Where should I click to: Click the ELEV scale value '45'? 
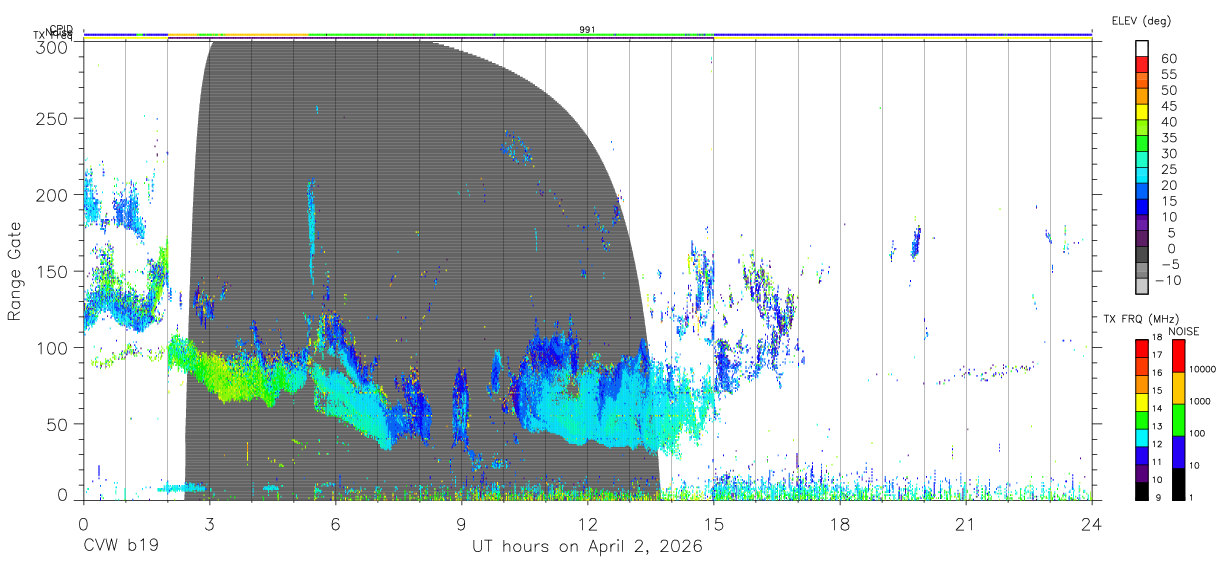(1168, 106)
